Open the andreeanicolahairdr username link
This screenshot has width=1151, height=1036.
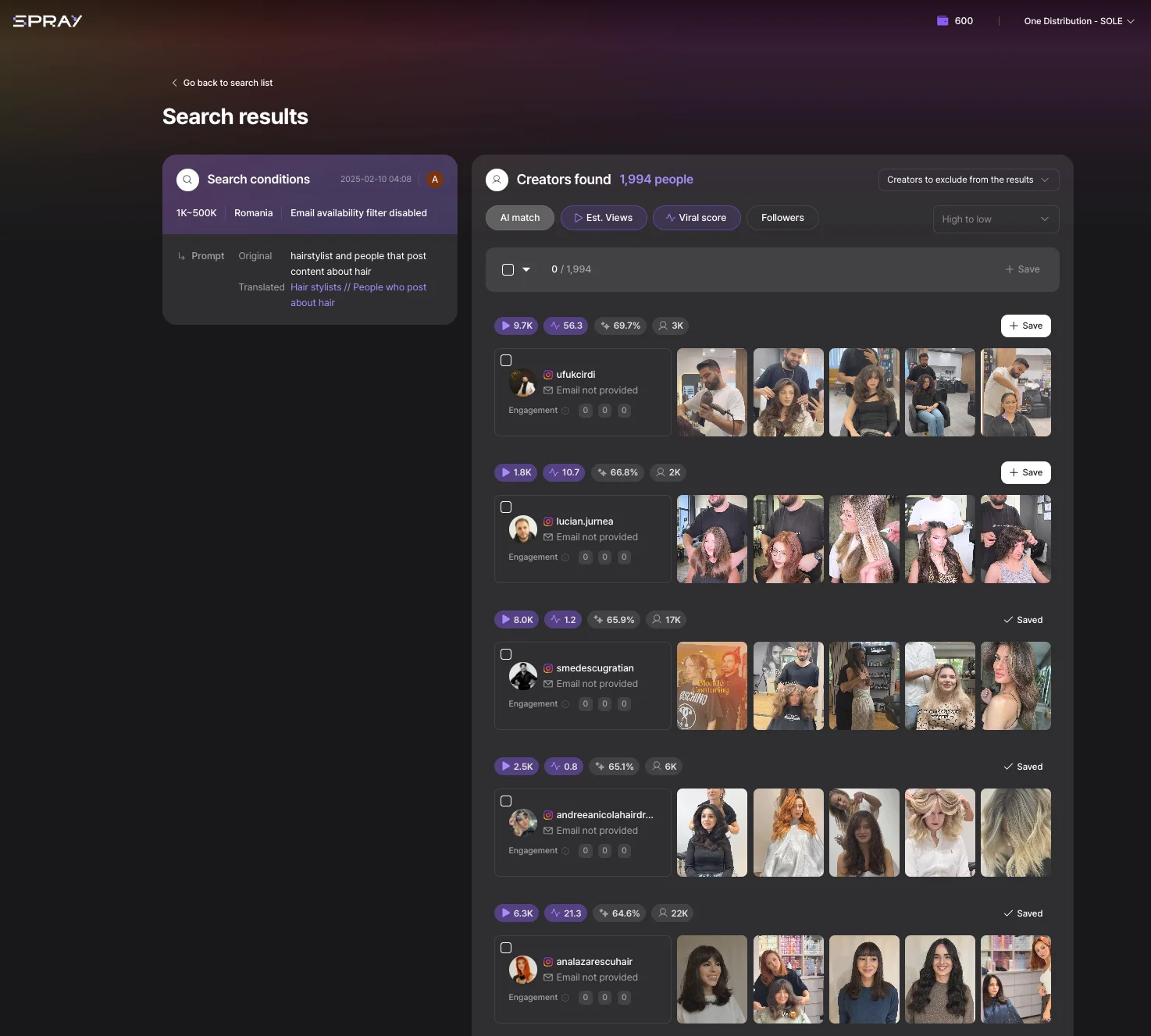604,815
